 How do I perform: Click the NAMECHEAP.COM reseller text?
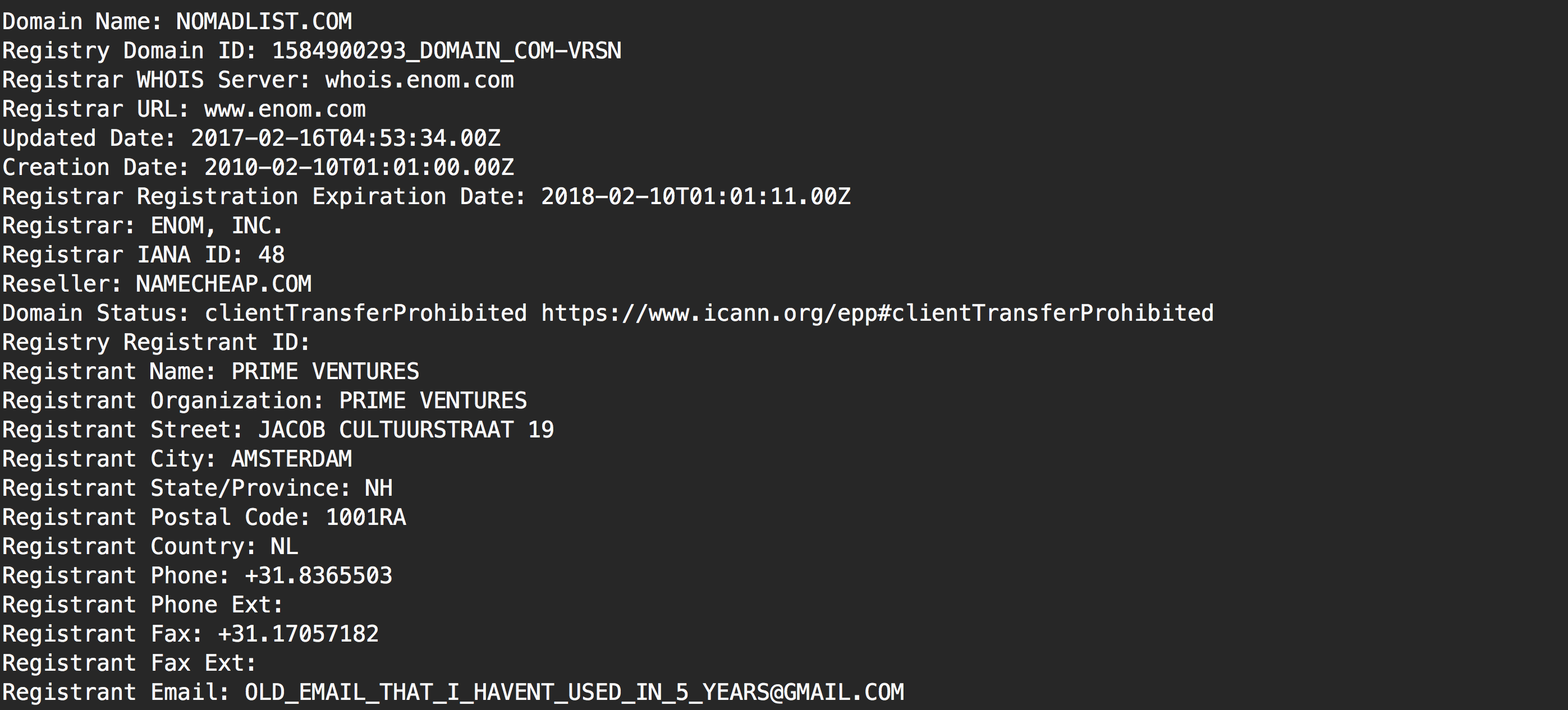point(223,284)
